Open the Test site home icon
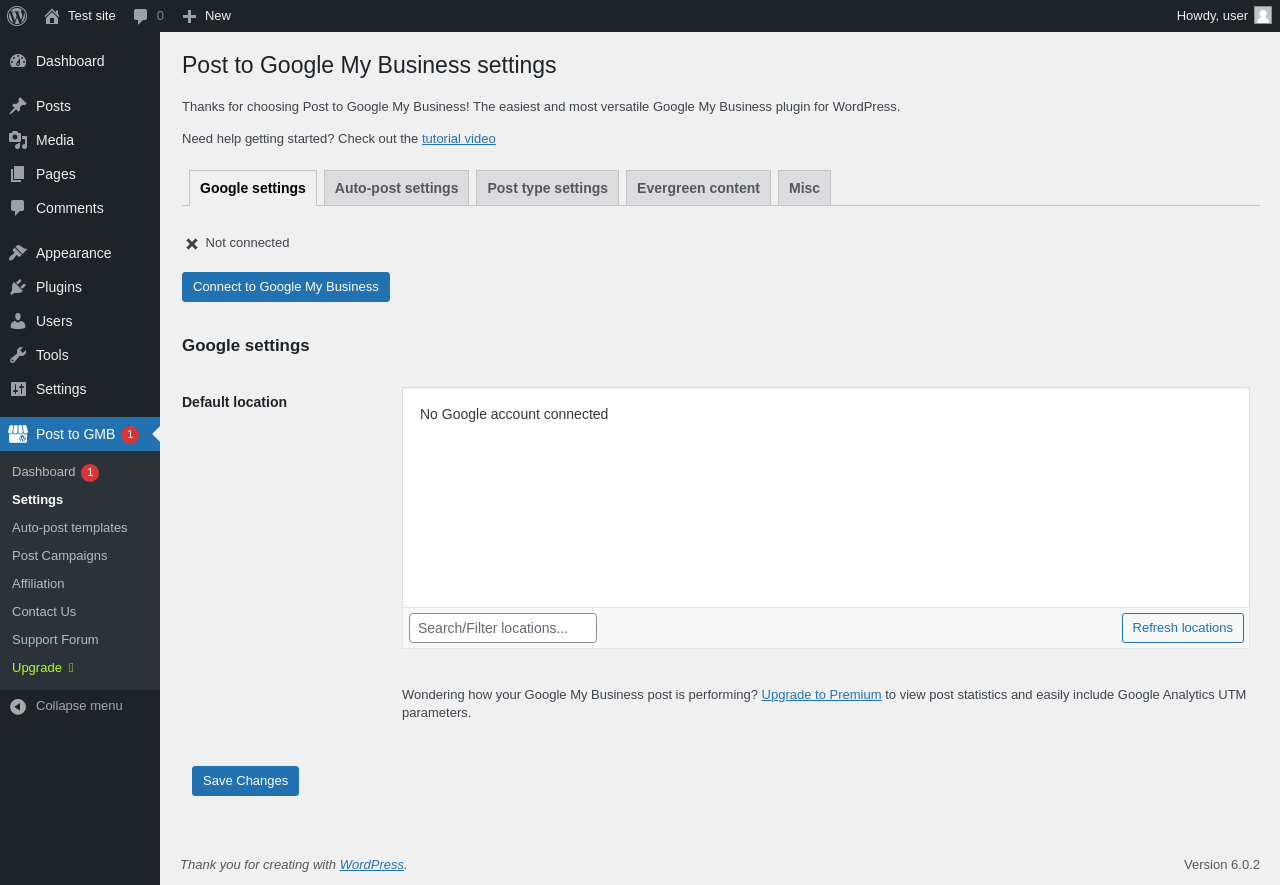Screen dimensions: 1280x885 click(x=52, y=16)
